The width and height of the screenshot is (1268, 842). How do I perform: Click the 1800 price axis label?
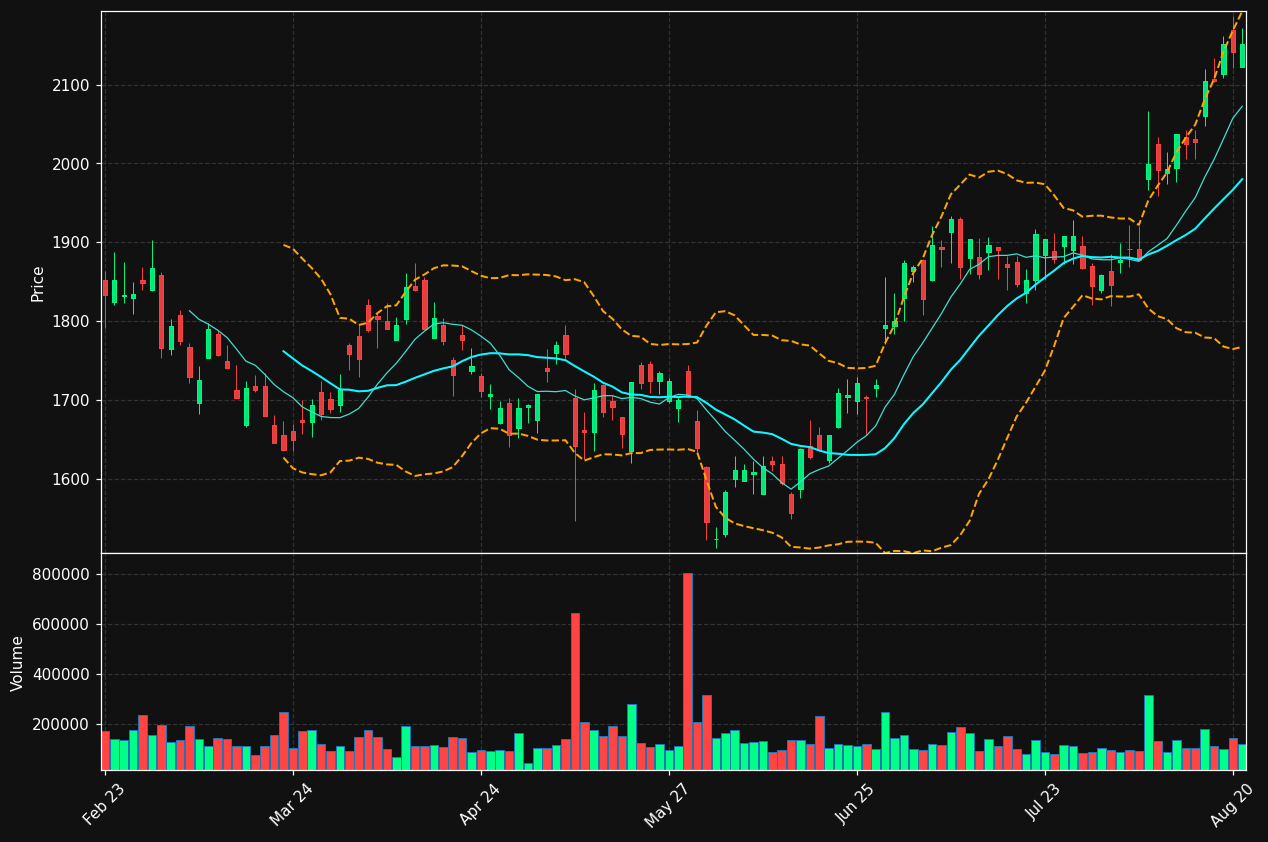coord(71,322)
